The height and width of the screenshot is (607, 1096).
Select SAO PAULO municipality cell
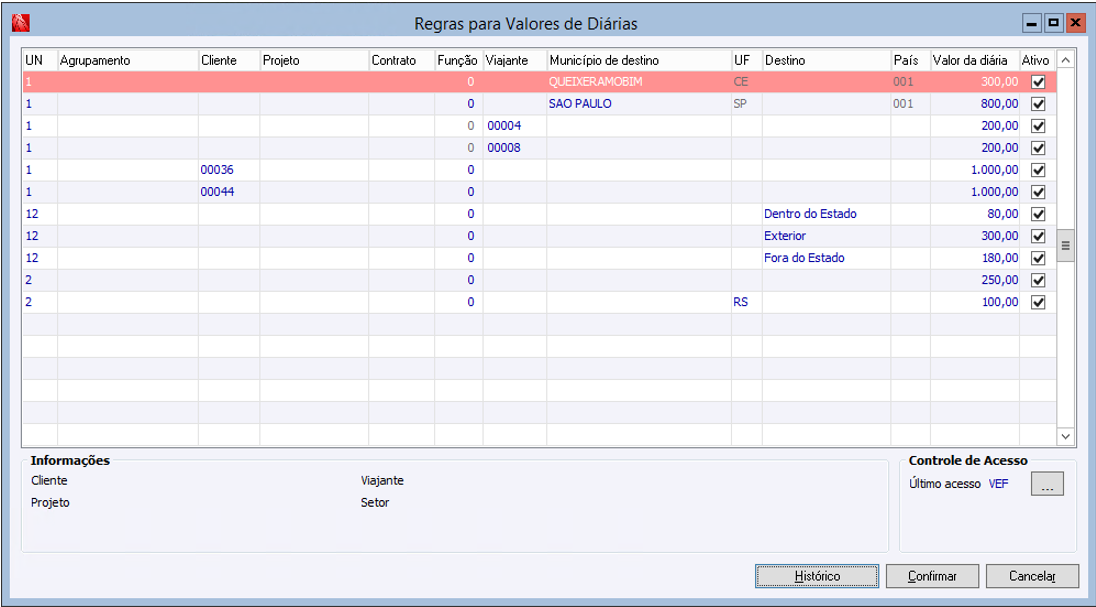tap(639, 104)
